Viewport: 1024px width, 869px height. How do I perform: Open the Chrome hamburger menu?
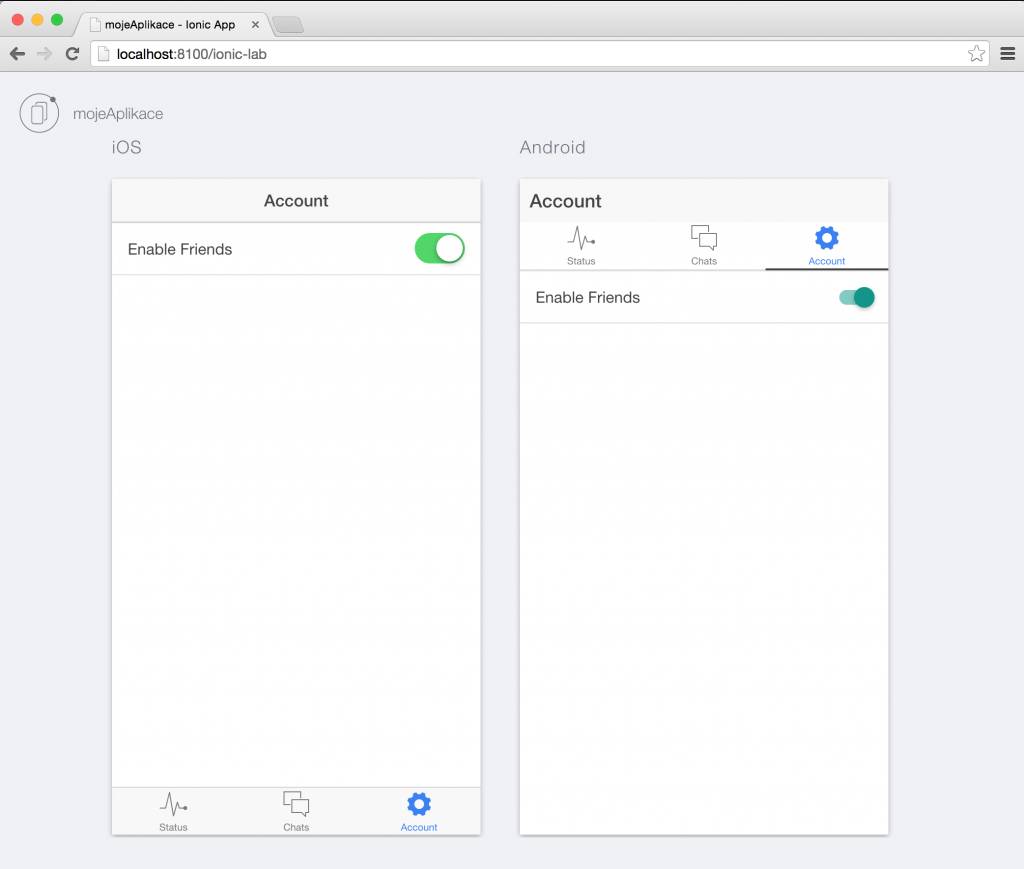click(1008, 54)
